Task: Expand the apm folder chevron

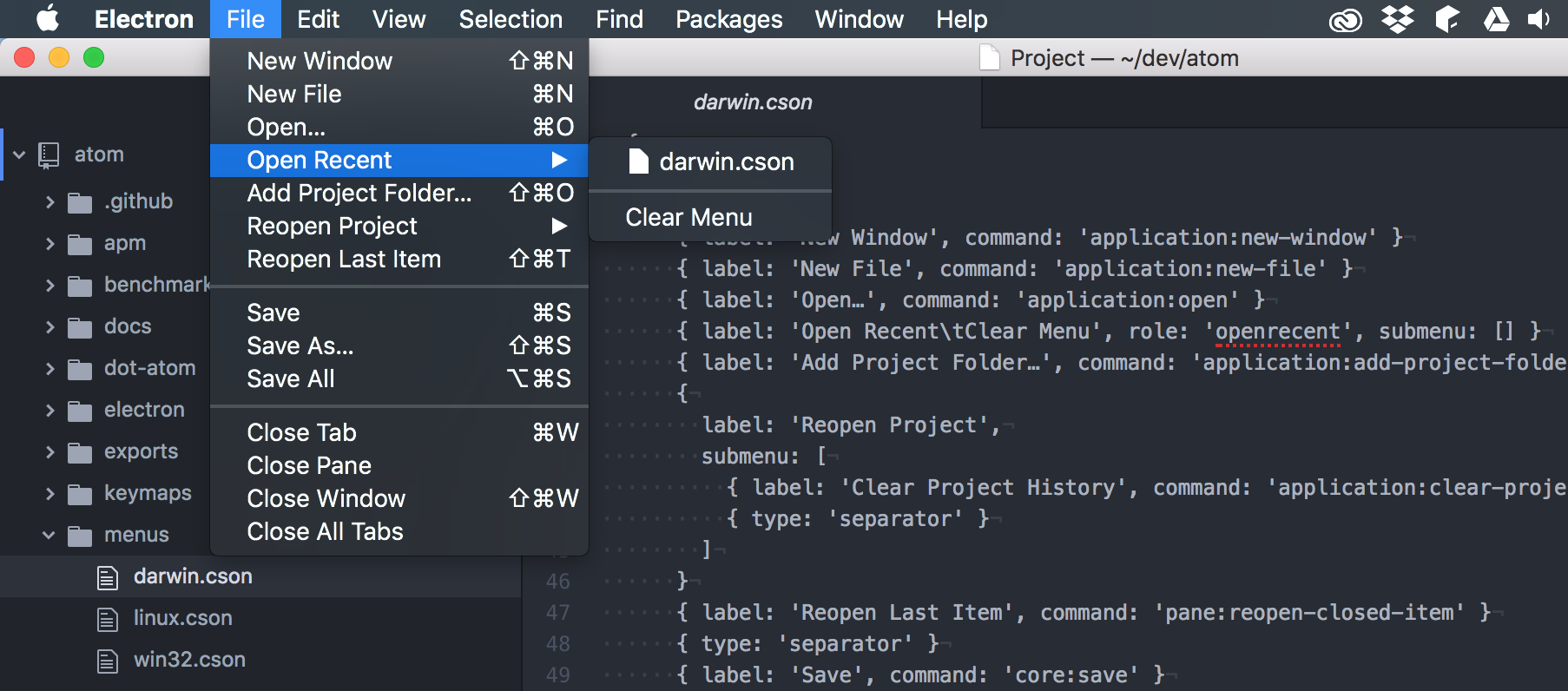Action: (x=49, y=244)
